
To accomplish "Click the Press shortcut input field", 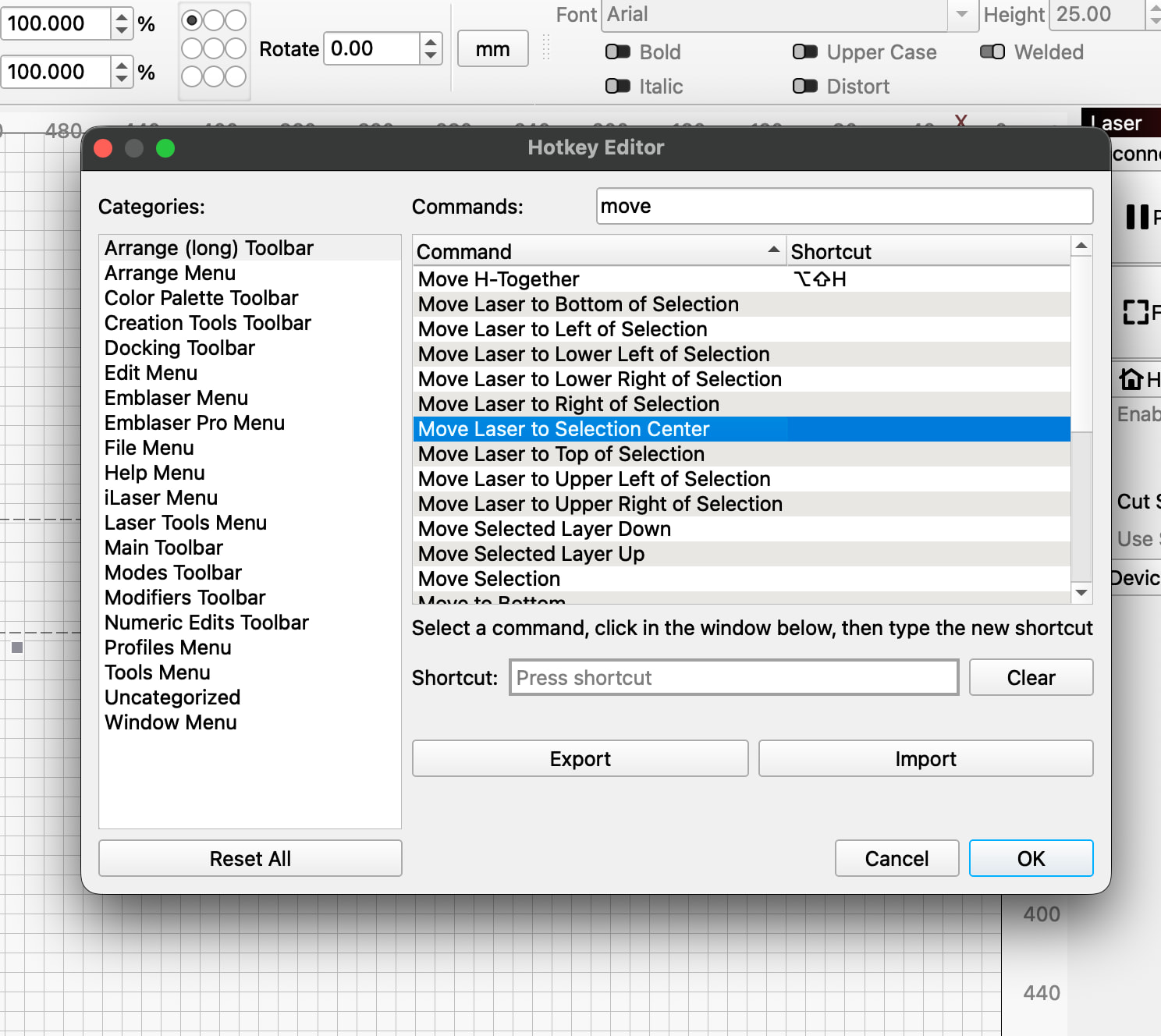I will (x=733, y=677).
